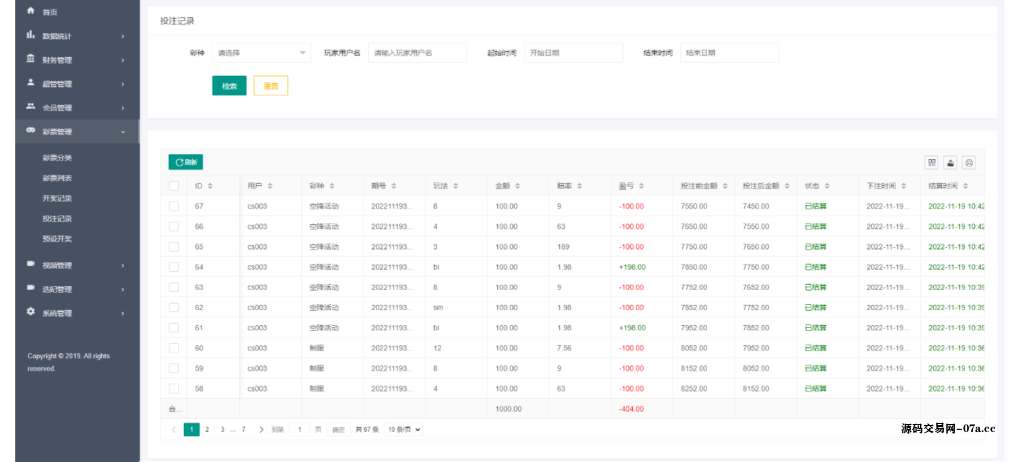Go to next page with right arrow
This screenshot has height=462, width=1024.
coord(261,429)
